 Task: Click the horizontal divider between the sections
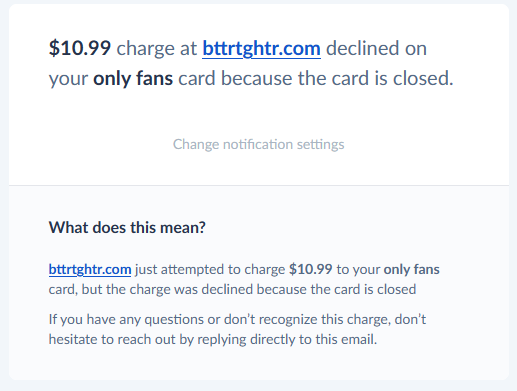coord(259,185)
